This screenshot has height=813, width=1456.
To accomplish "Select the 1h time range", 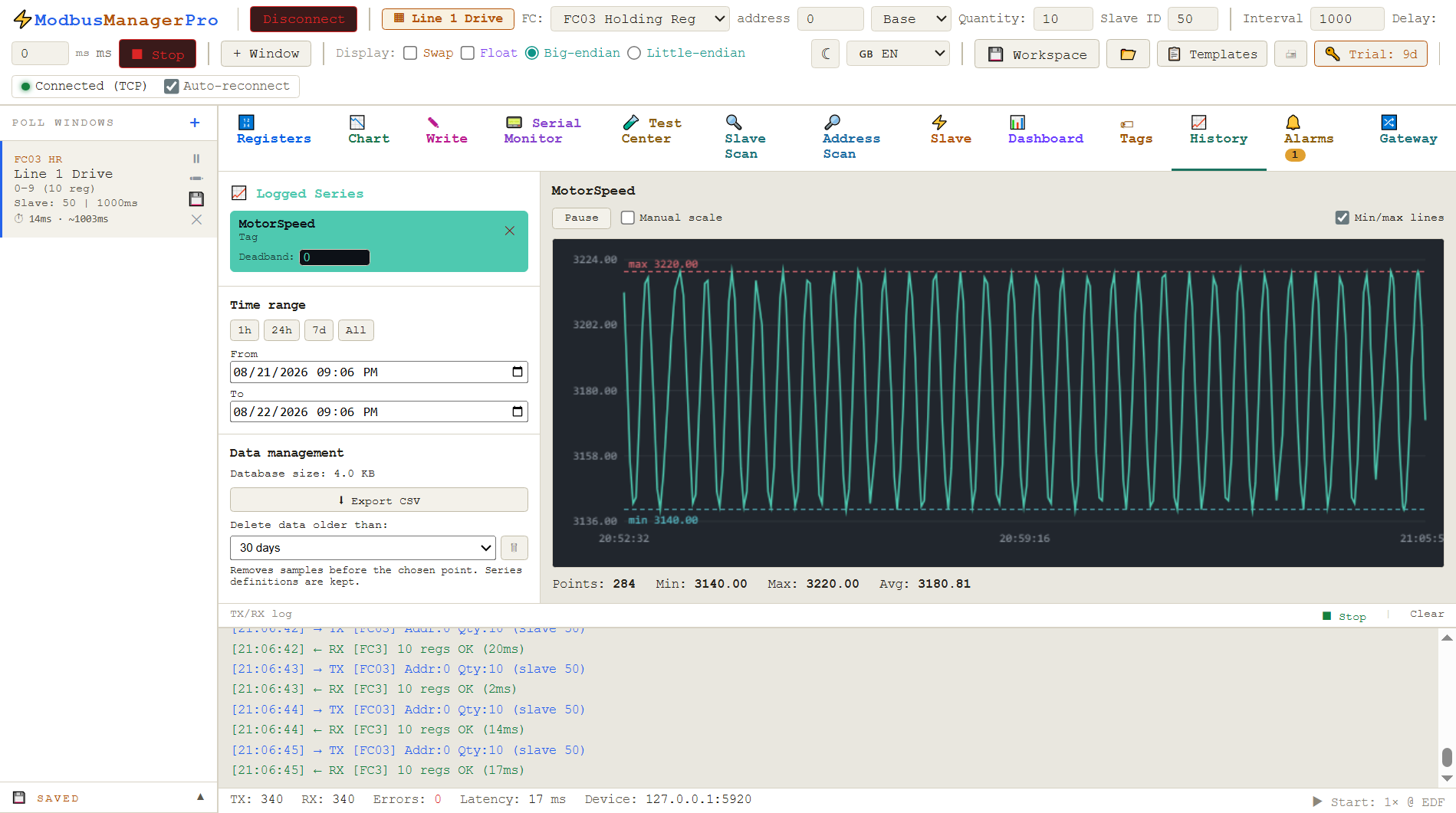I will pos(245,330).
